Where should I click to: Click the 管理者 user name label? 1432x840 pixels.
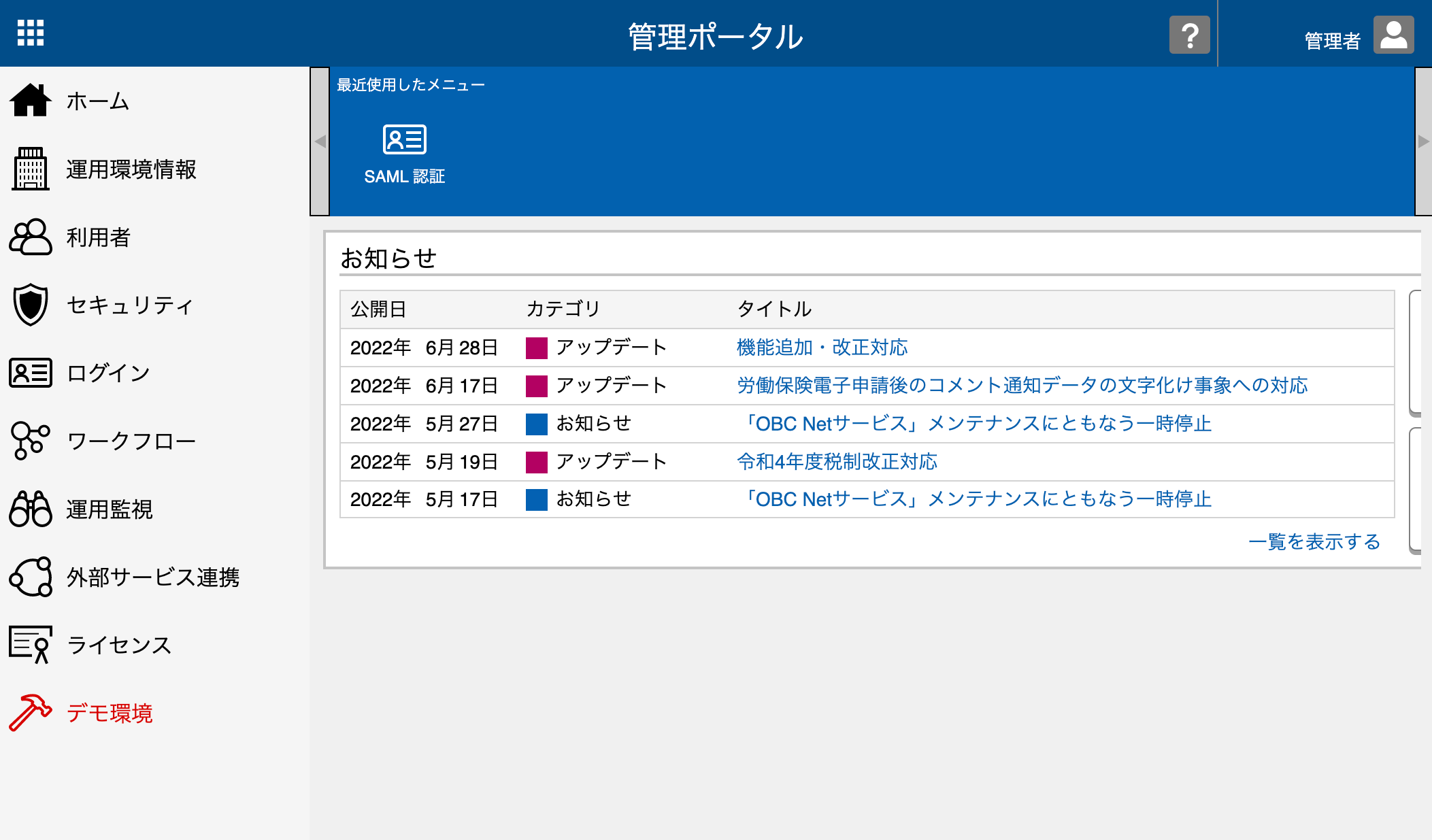pyautogui.click(x=1333, y=41)
